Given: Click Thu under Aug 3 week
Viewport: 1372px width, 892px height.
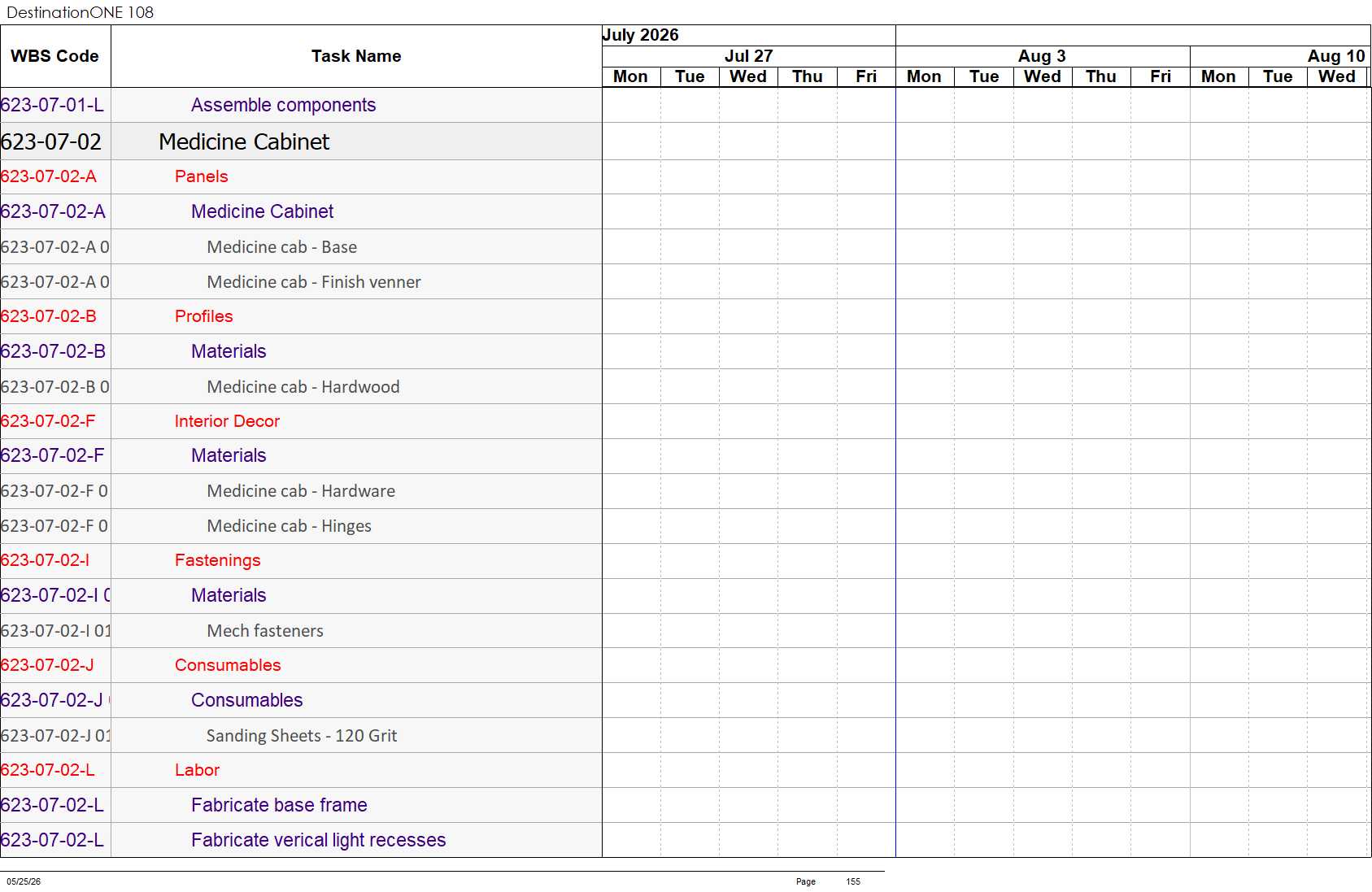Looking at the screenshot, I should click(x=1100, y=76).
